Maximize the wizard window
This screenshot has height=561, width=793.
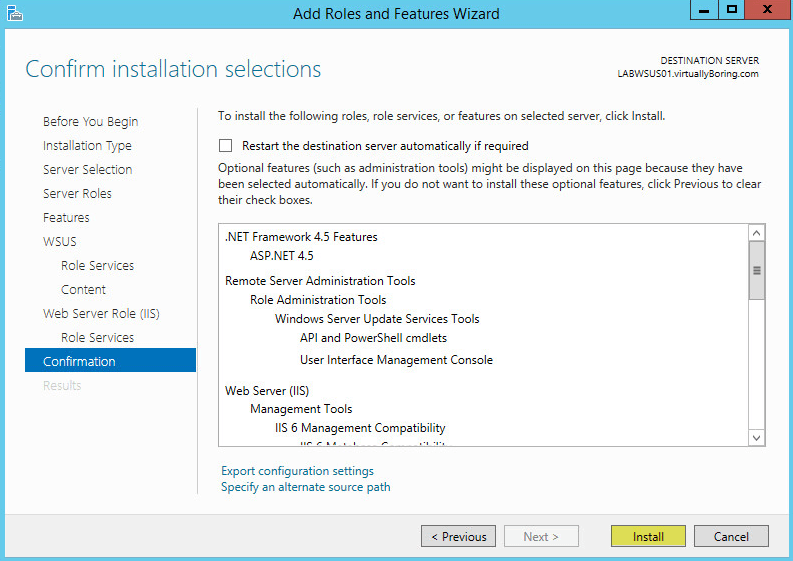(x=731, y=10)
